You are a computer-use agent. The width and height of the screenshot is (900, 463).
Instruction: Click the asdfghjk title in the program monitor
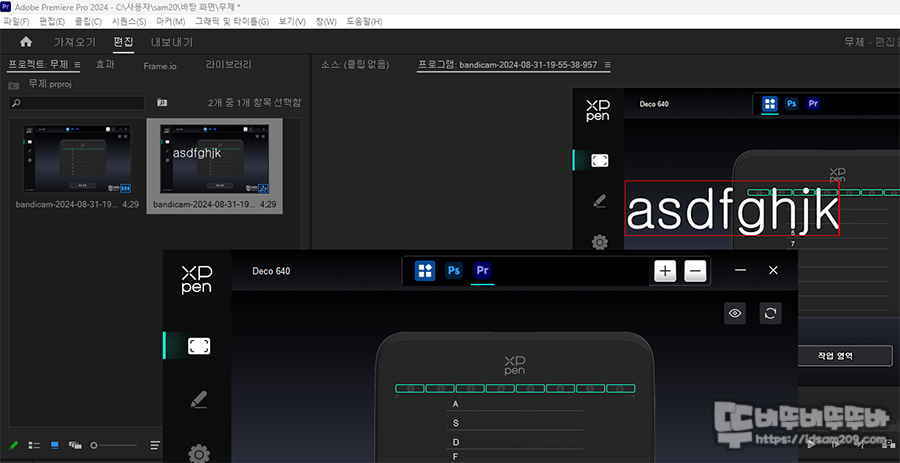click(x=732, y=208)
